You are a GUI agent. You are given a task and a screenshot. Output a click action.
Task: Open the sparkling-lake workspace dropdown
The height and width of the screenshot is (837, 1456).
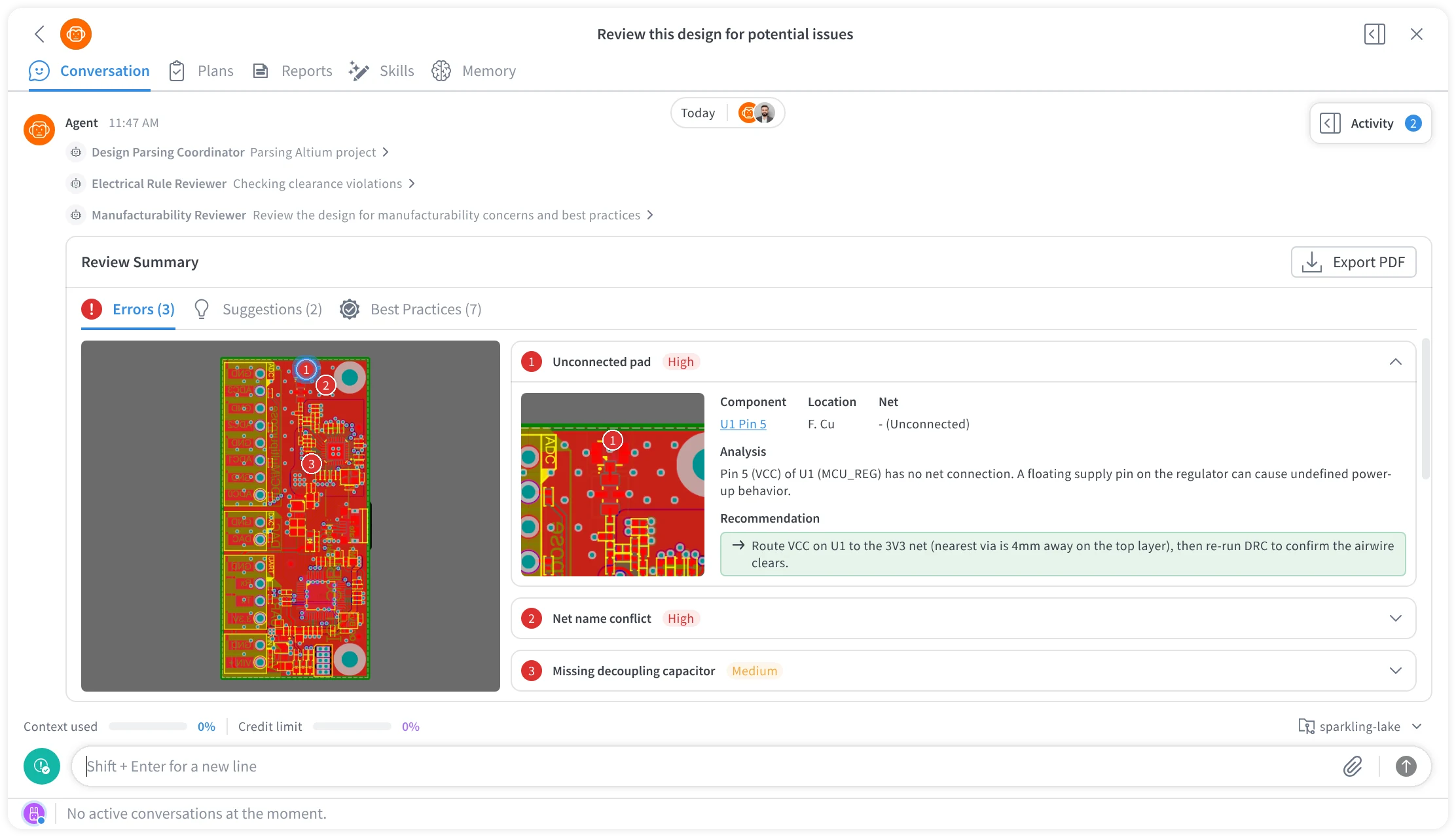coord(1360,726)
